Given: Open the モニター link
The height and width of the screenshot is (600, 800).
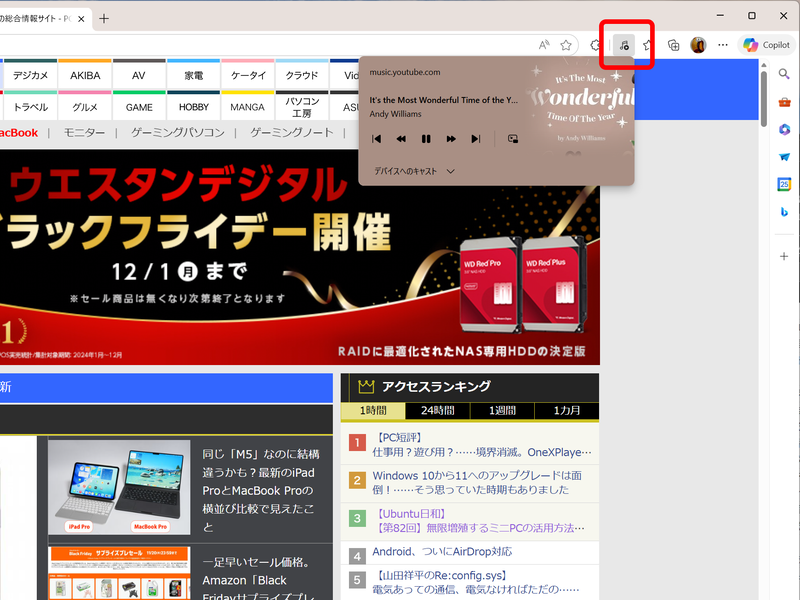Looking at the screenshot, I should click(84, 133).
